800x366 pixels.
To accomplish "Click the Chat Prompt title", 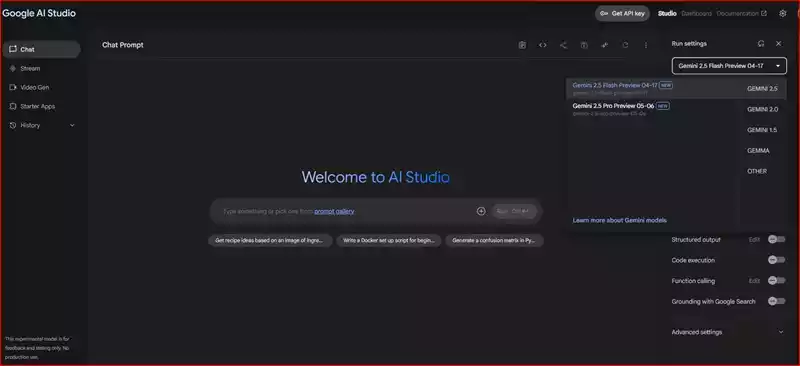I will pyautogui.click(x=123, y=45).
